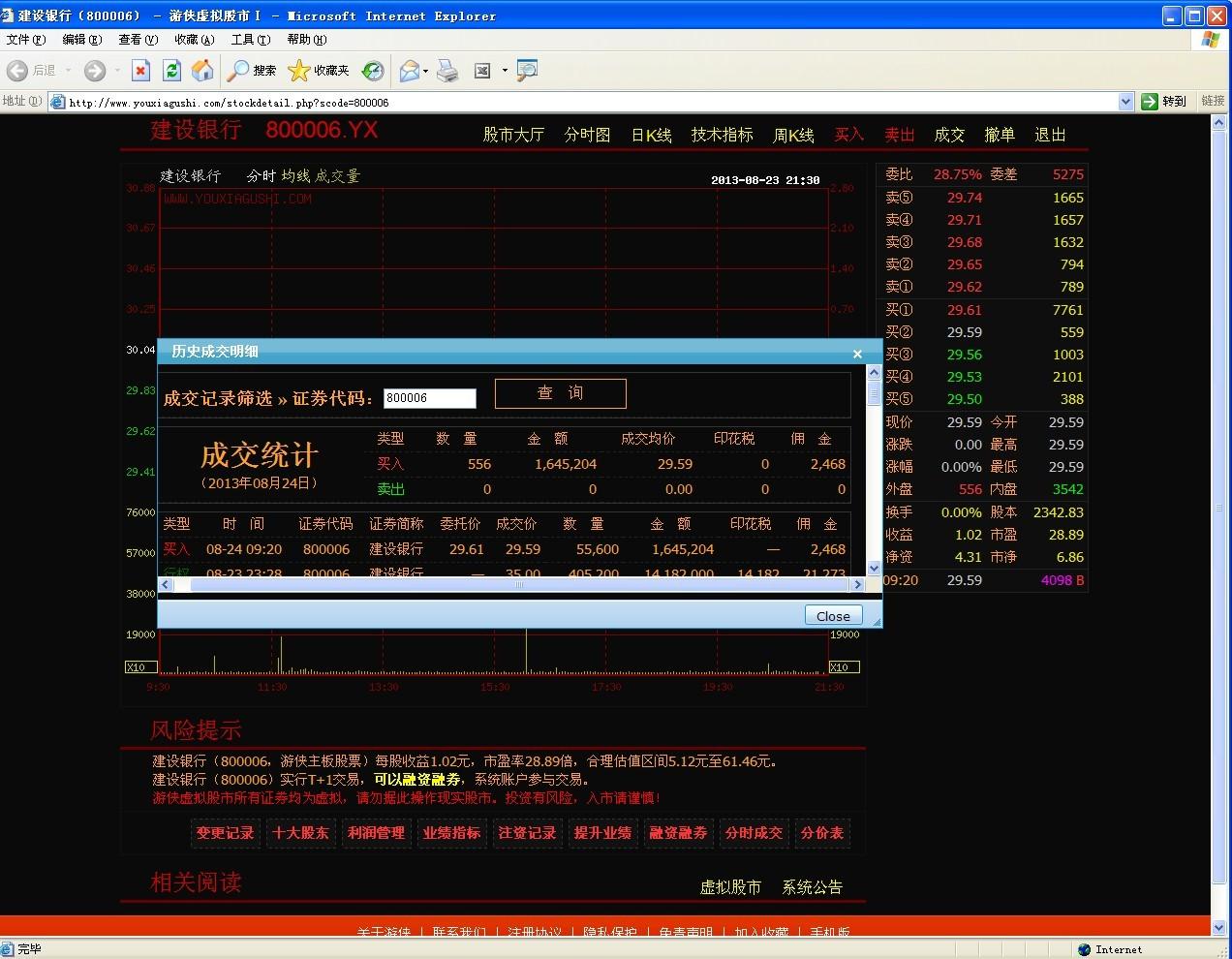Expand the Back button history dropdown arrow
Screen dimensions: 1232x959
click(69, 71)
